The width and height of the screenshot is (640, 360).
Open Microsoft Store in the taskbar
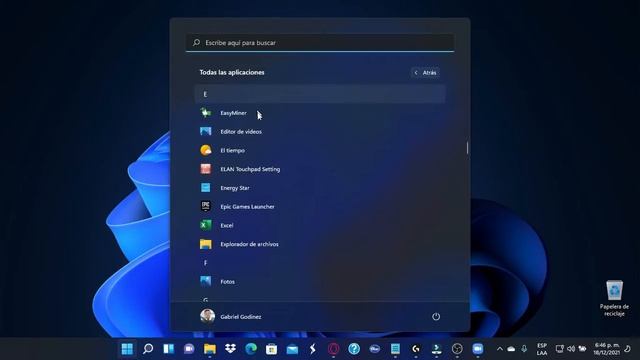pos(271,349)
